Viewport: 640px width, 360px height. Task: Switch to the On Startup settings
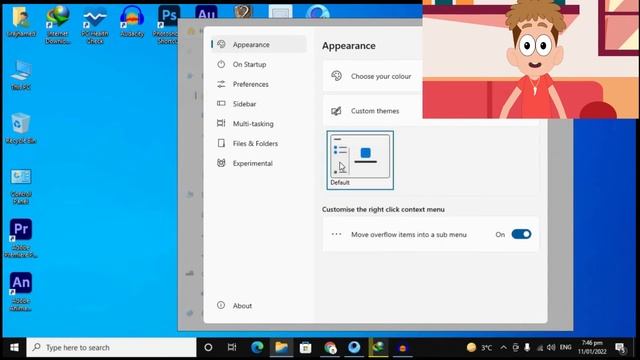tap(259, 64)
